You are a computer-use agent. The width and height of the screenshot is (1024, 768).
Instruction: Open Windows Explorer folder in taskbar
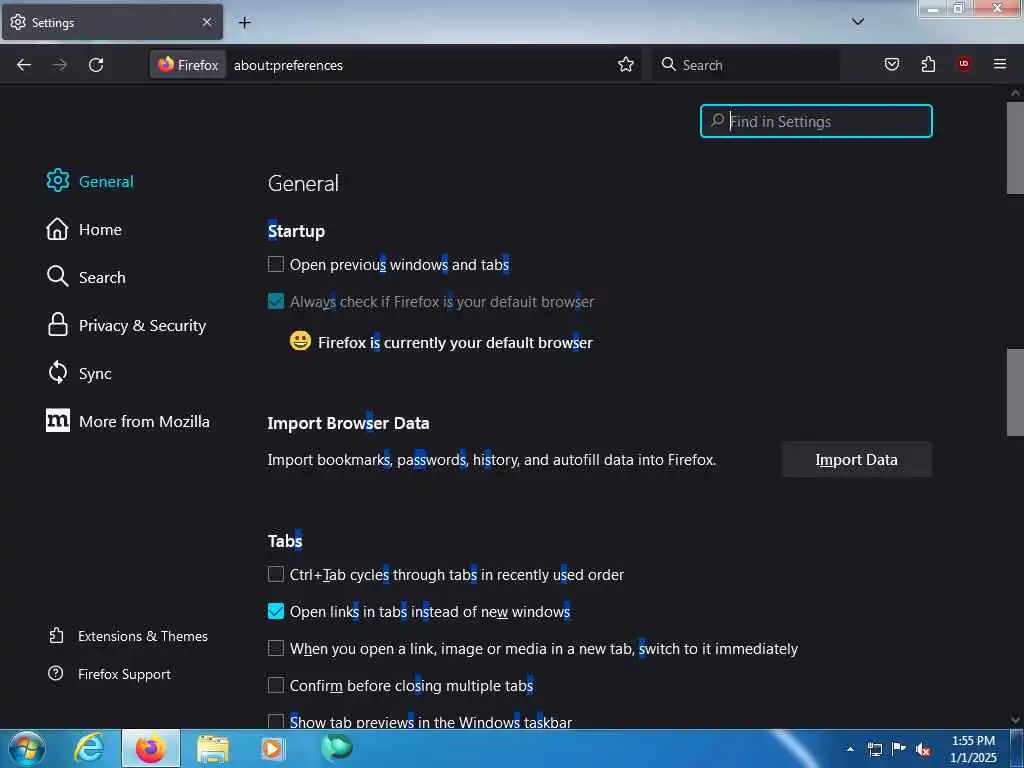click(213, 749)
